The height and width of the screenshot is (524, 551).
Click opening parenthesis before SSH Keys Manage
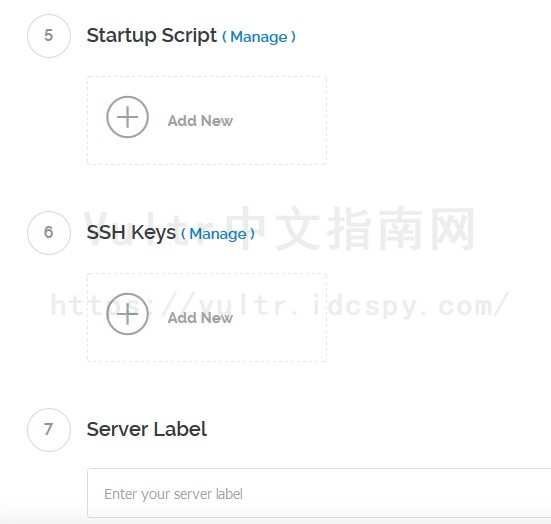(183, 234)
